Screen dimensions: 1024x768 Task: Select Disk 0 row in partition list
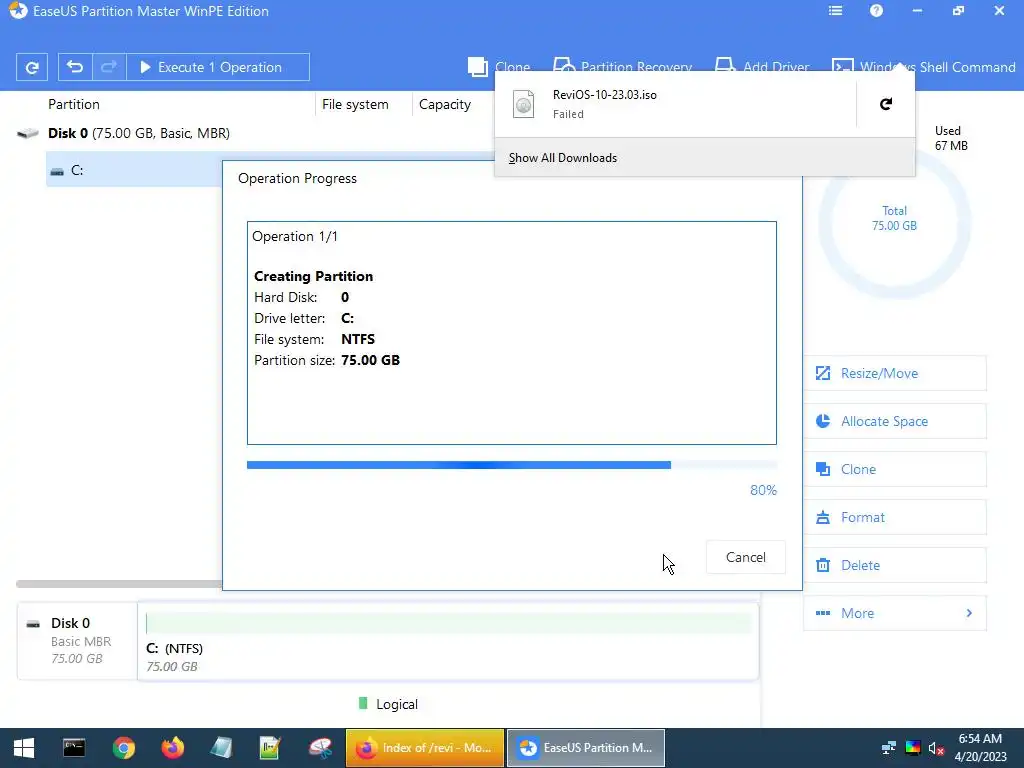point(139,133)
